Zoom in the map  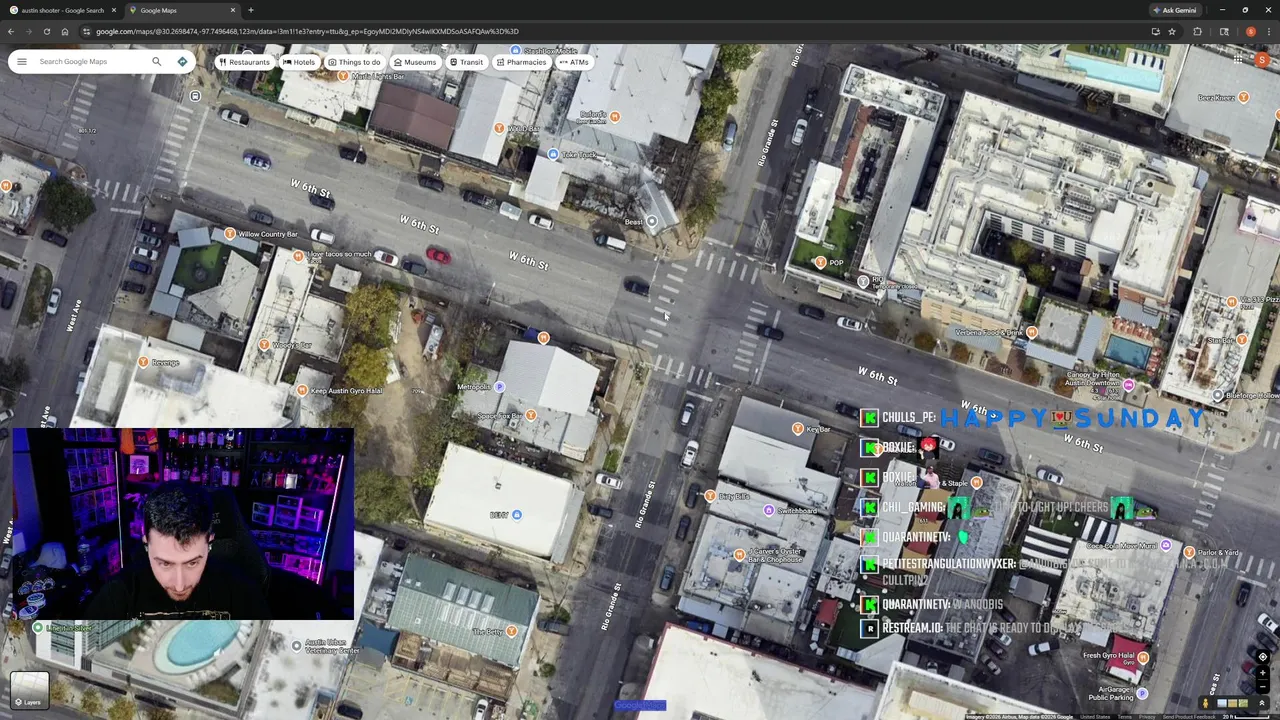tap(1263, 673)
